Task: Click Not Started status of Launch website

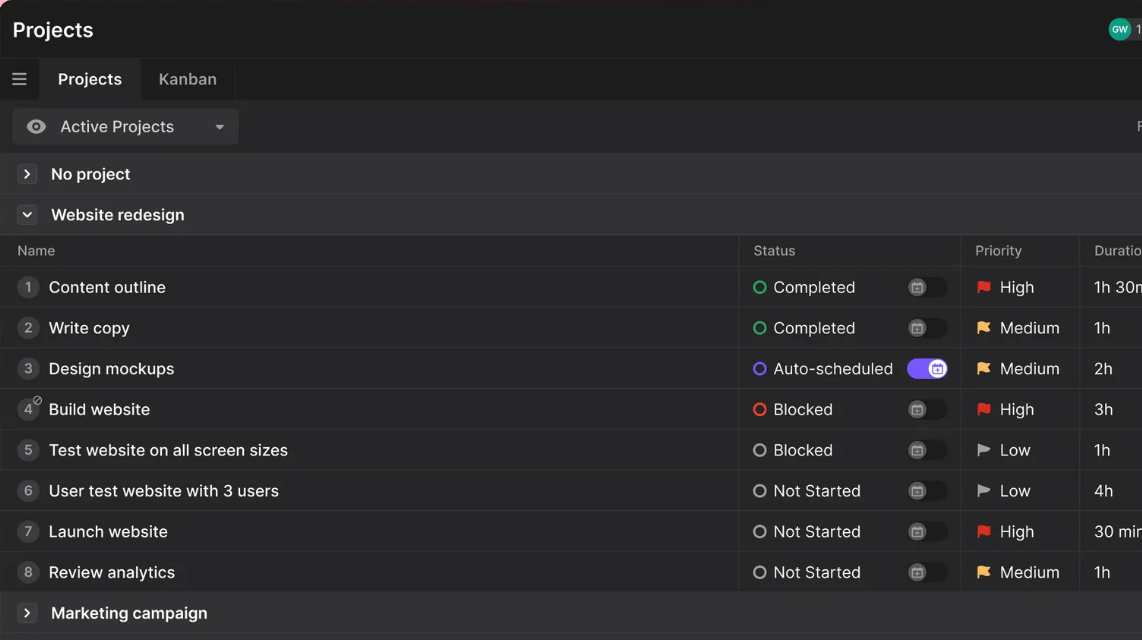Action: click(x=816, y=532)
